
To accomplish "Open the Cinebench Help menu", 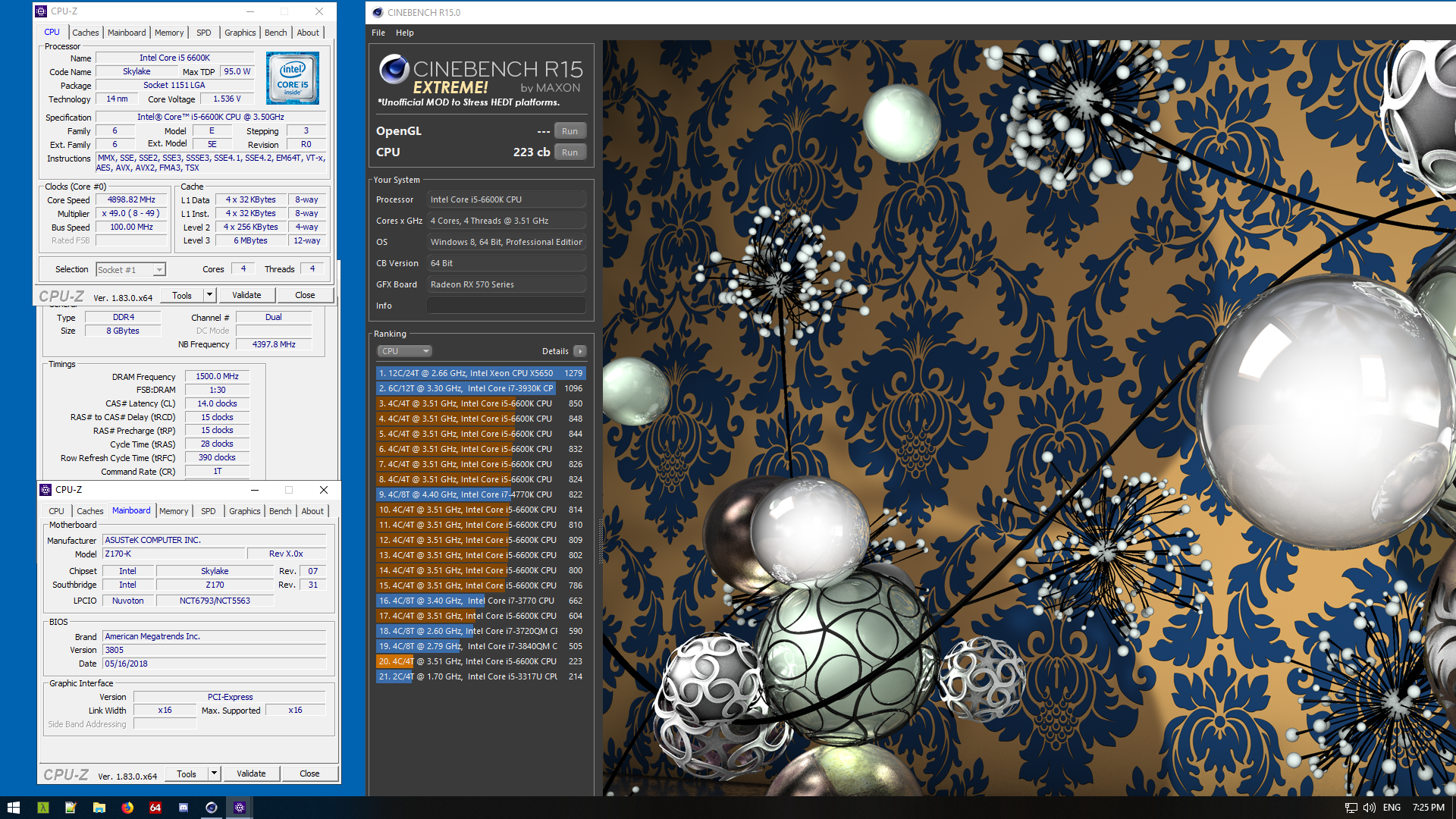I will tap(405, 33).
